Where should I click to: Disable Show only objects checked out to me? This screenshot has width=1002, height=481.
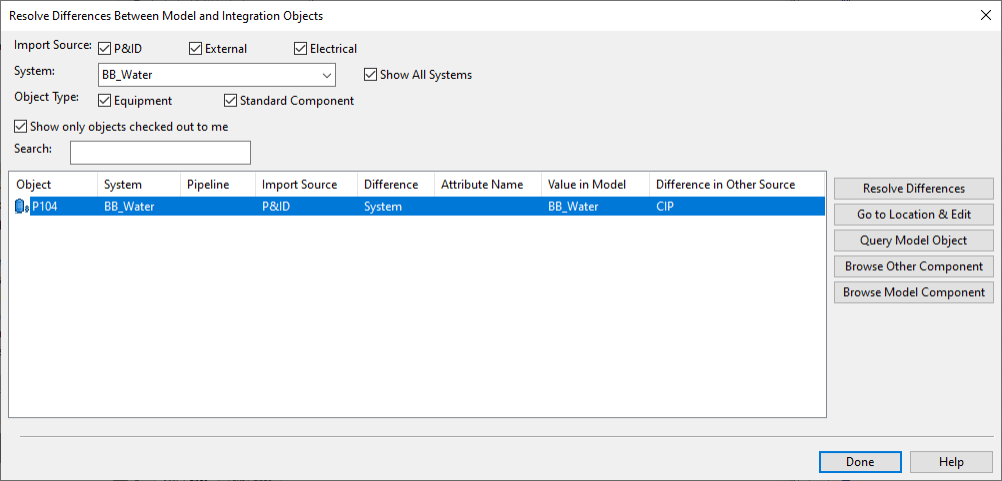point(21,127)
